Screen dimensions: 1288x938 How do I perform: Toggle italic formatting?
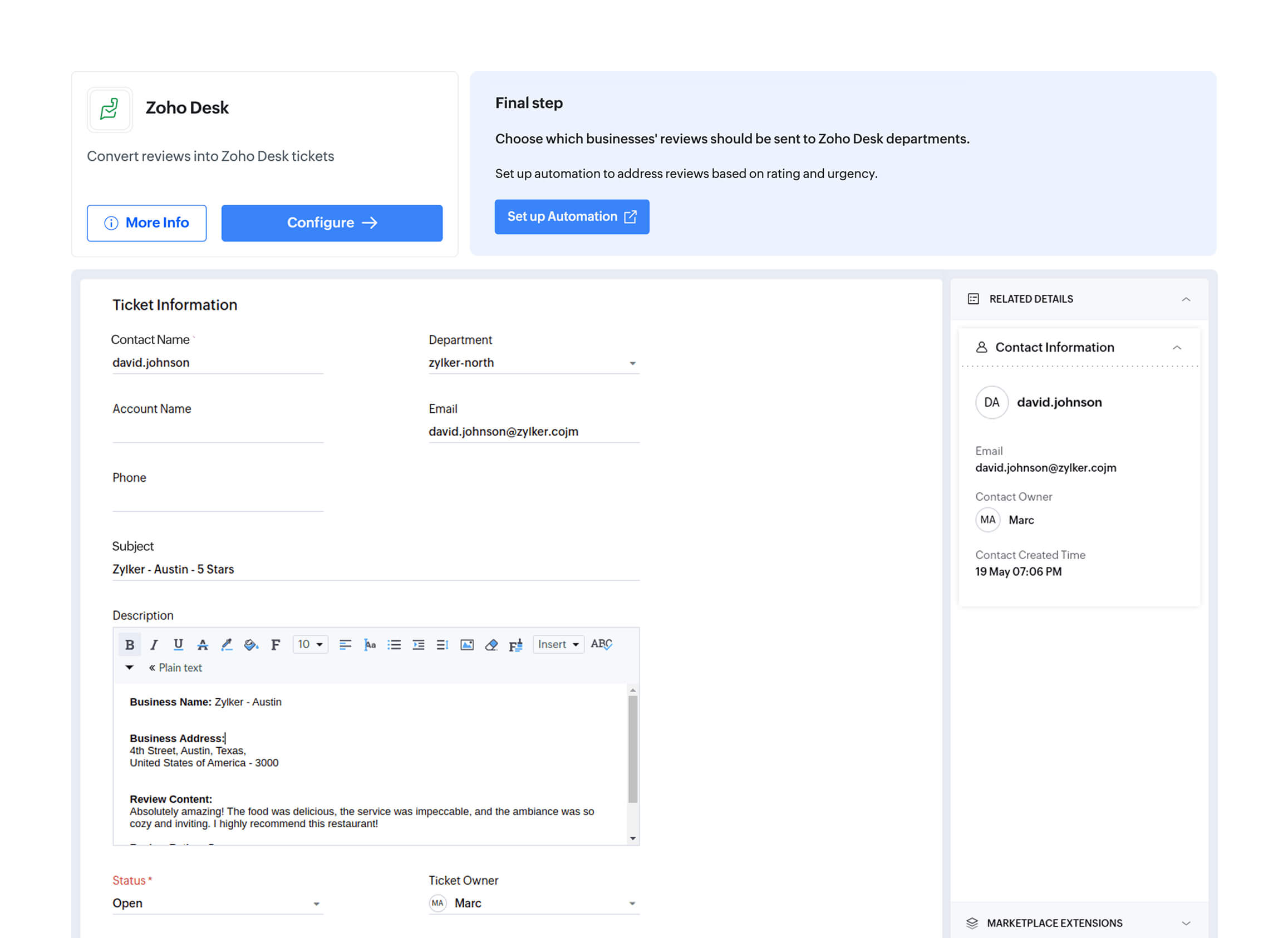pyautogui.click(x=154, y=644)
